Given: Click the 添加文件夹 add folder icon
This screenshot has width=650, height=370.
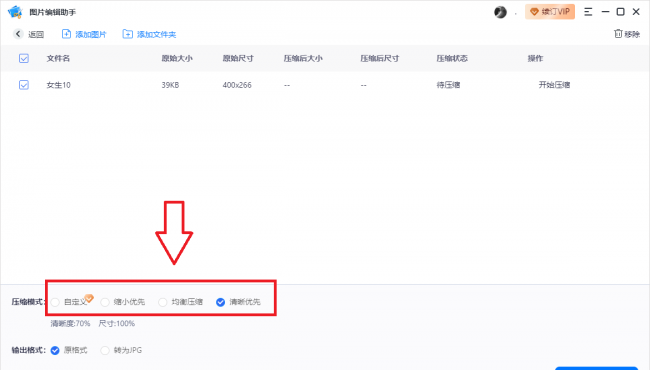Looking at the screenshot, I should point(128,34).
